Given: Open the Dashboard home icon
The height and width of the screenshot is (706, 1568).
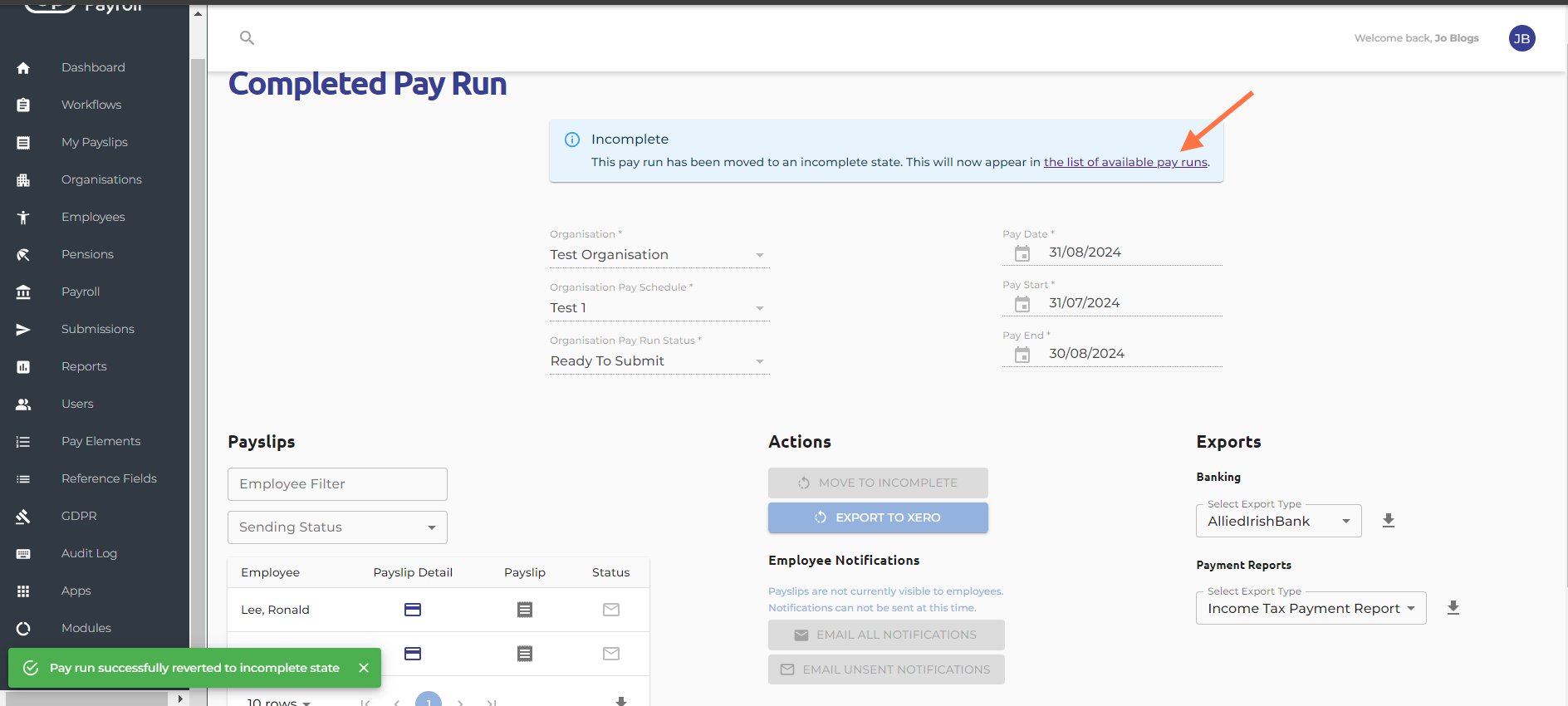Looking at the screenshot, I should pos(23,68).
